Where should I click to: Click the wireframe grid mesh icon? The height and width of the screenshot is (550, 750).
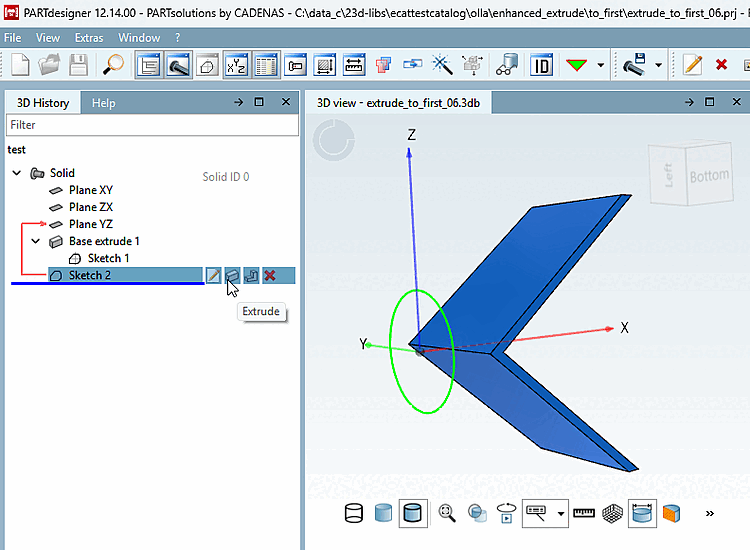613,513
